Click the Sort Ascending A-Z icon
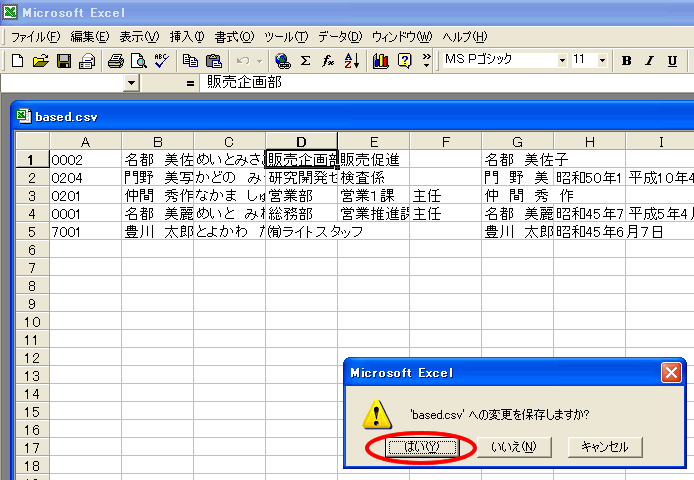The image size is (694, 480). click(351, 61)
